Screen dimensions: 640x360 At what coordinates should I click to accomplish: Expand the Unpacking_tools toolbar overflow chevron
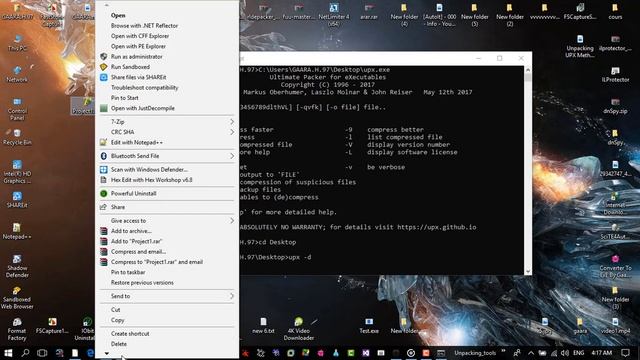click(x=503, y=352)
